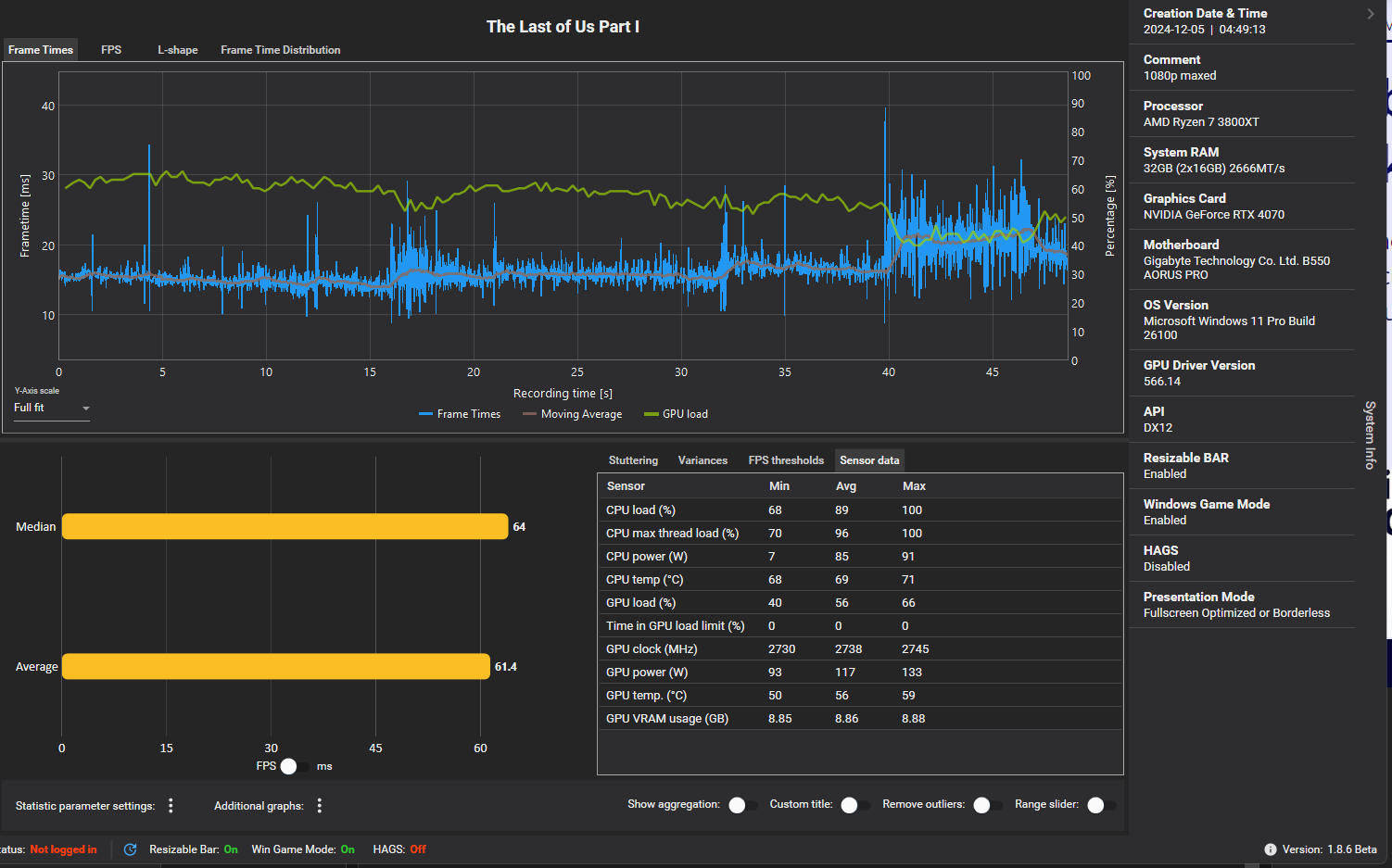Click the vertical System Info label

1370,435
